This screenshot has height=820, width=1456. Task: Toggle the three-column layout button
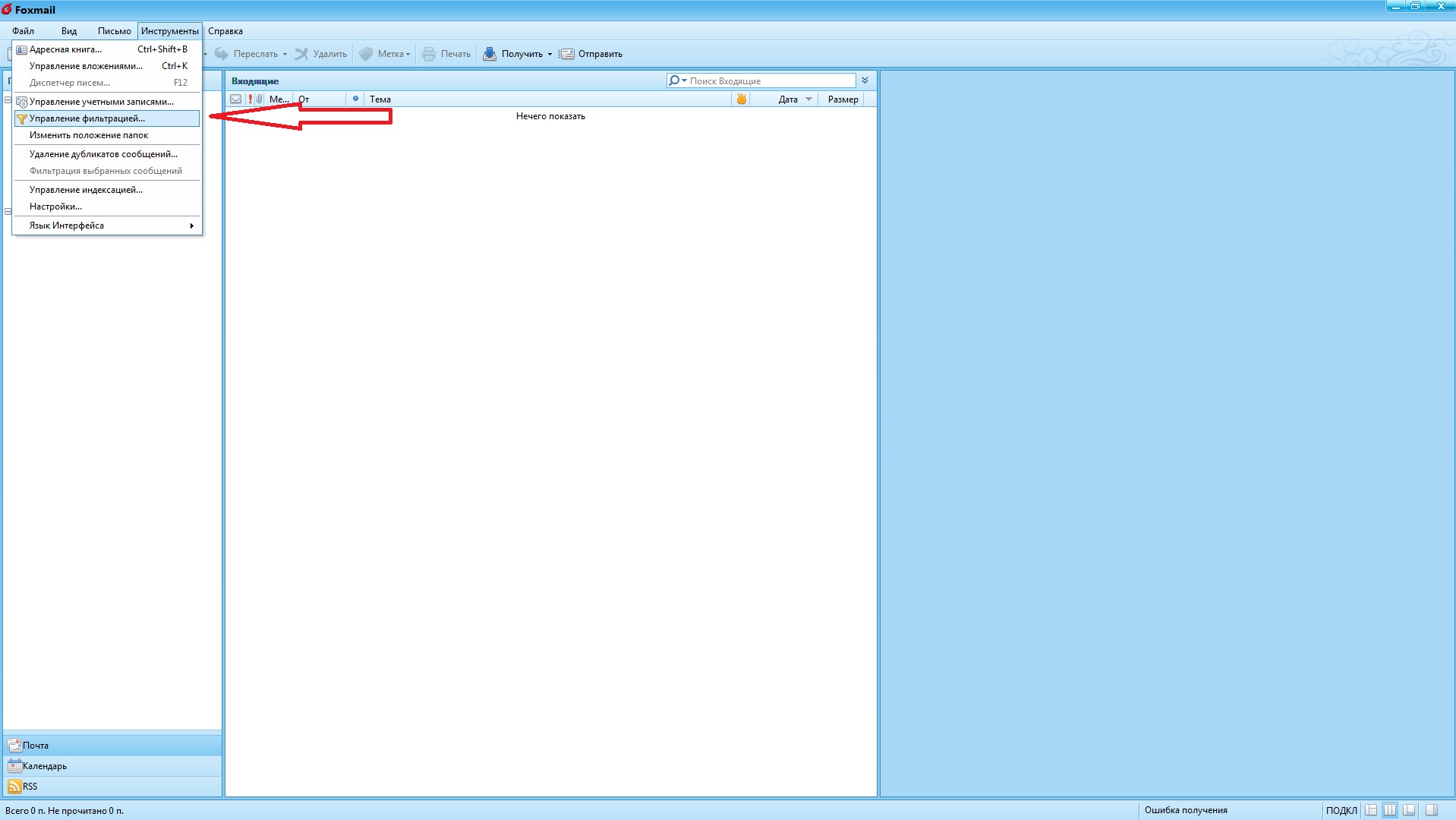[1390, 810]
